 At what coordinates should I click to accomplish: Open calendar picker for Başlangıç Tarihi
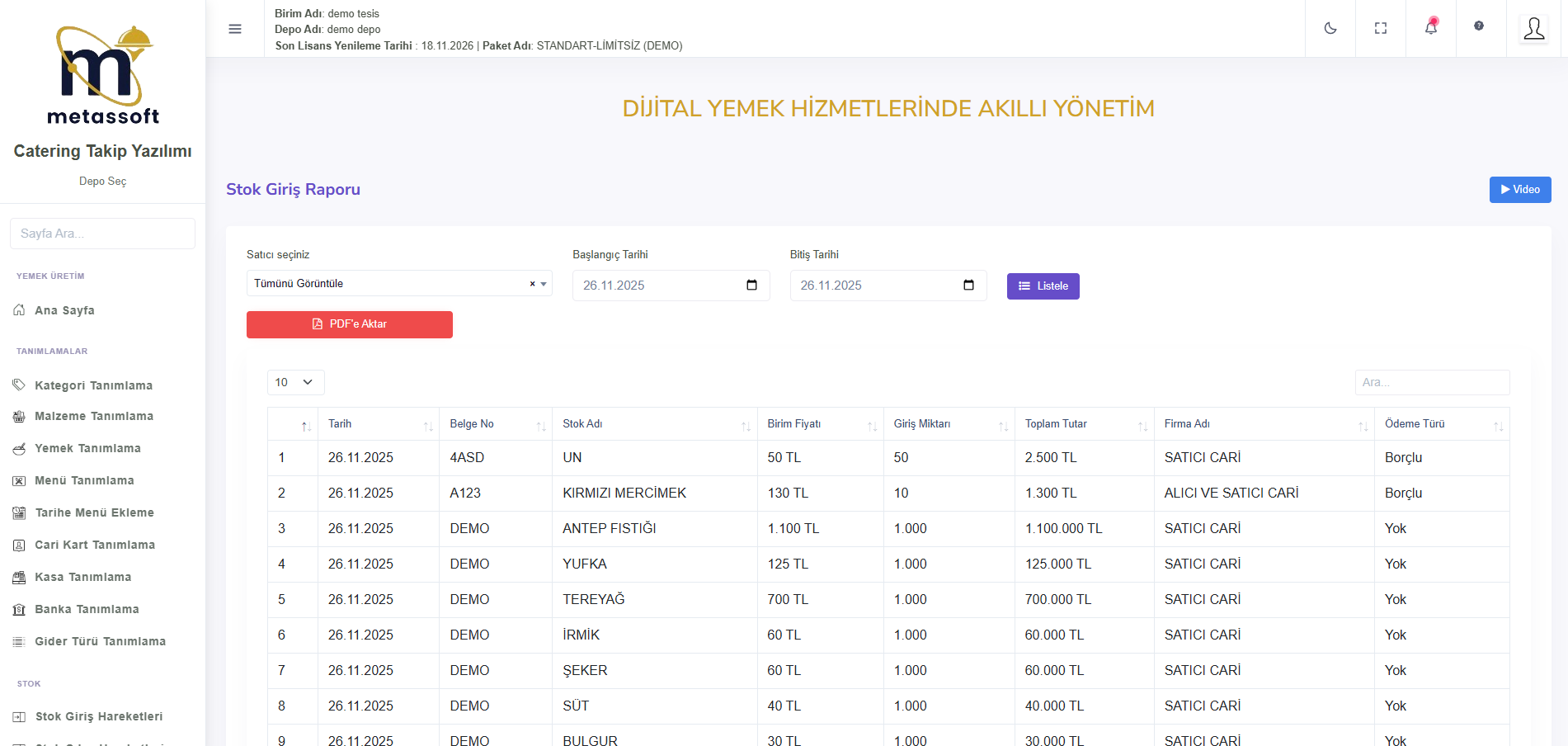751,286
